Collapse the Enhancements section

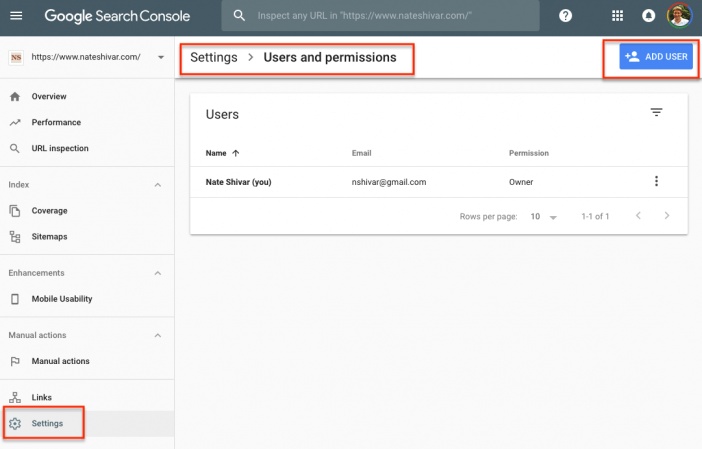point(158,273)
